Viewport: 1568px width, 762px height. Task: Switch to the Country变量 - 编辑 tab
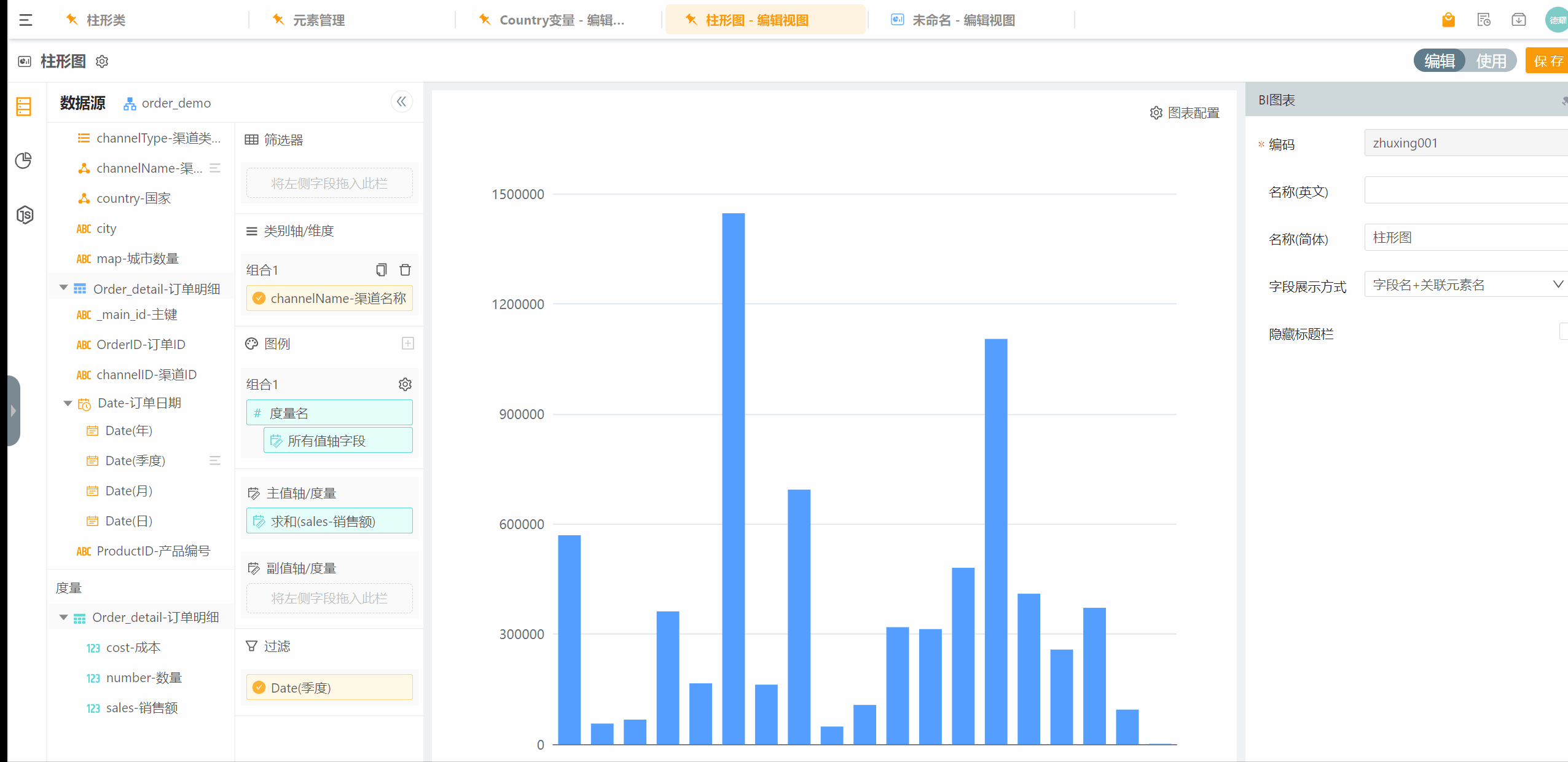pos(562,20)
